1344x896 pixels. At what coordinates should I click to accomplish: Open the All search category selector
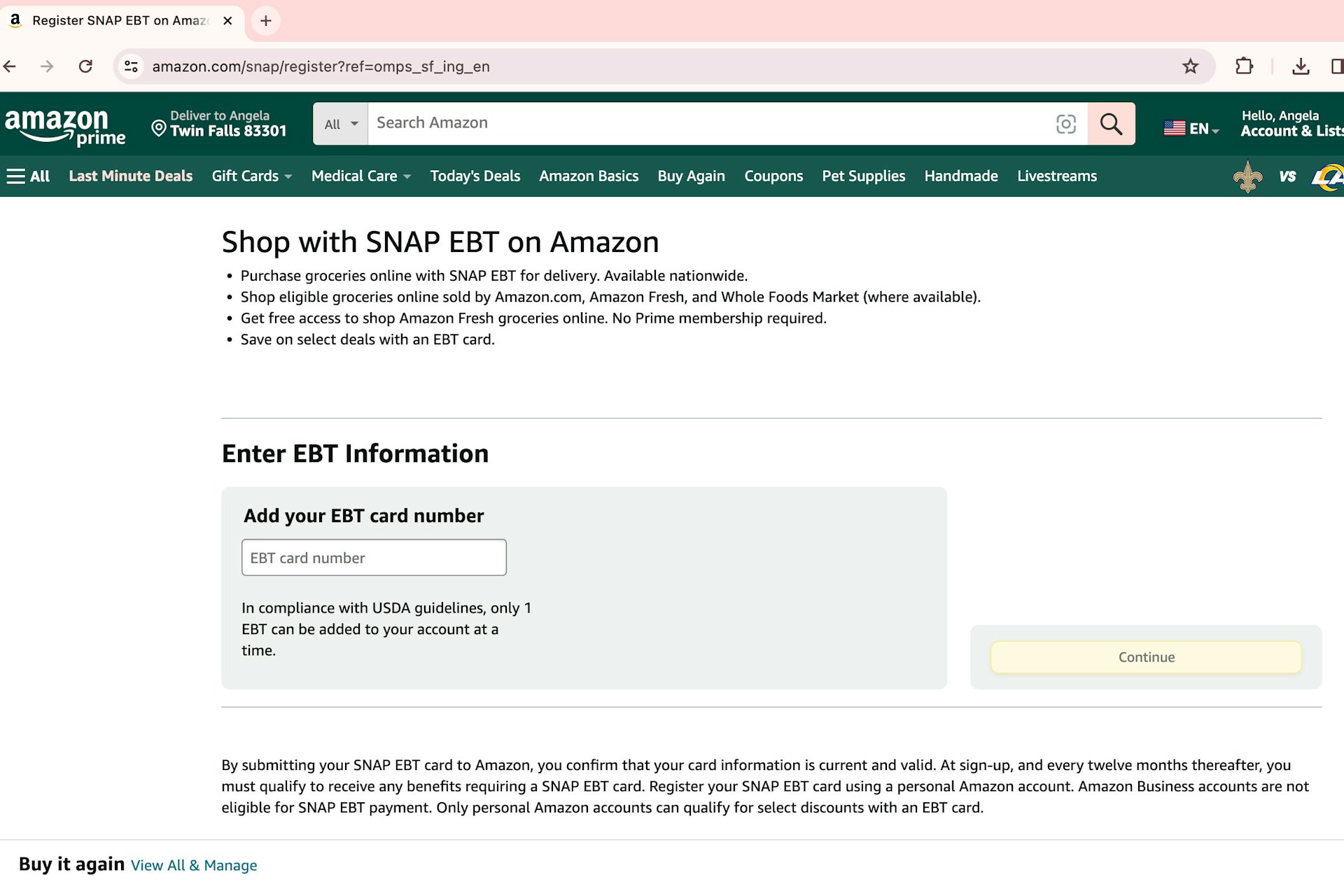(339, 123)
